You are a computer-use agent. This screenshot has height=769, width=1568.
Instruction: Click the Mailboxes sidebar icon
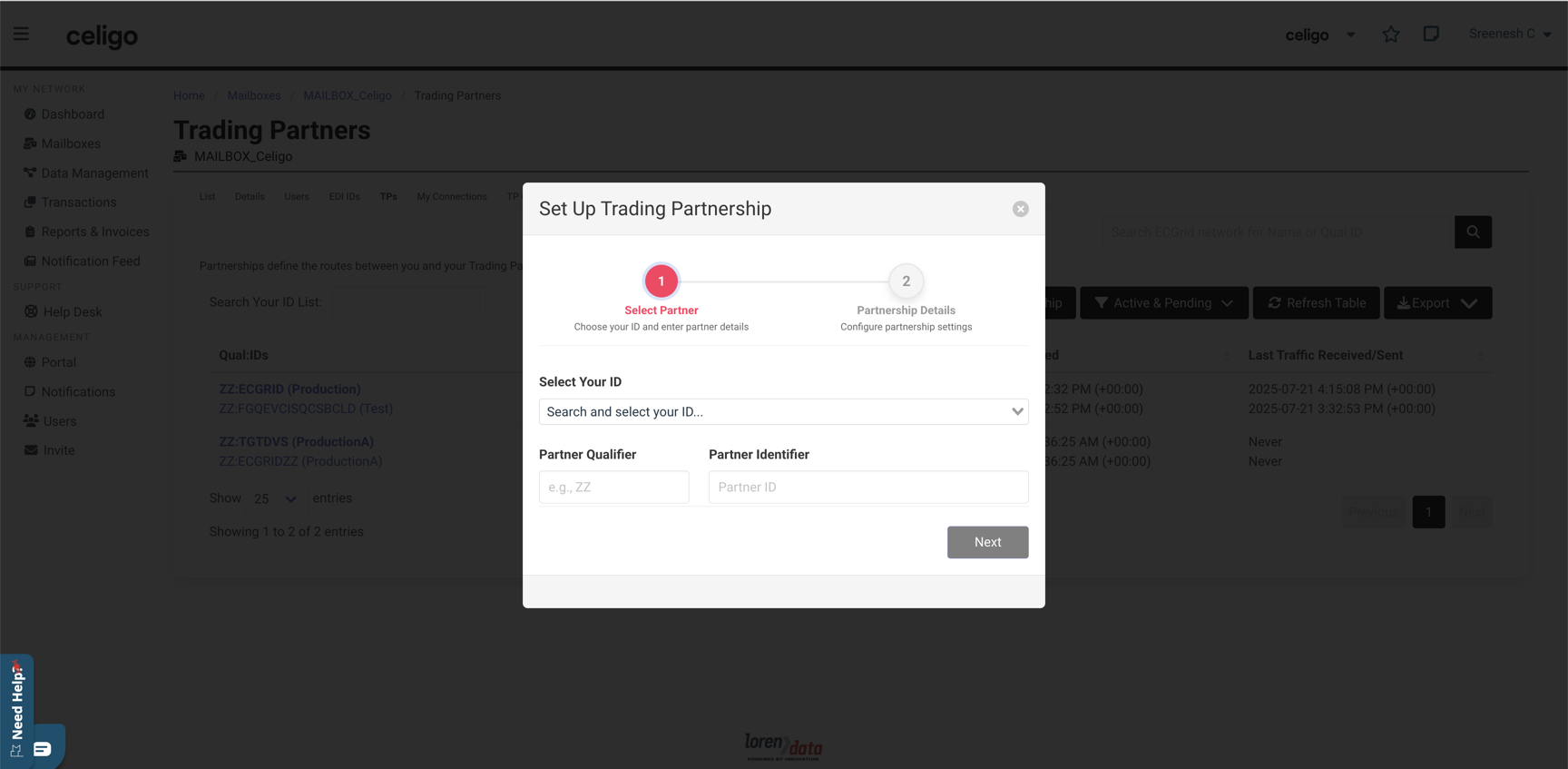pyautogui.click(x=30, y=143)
